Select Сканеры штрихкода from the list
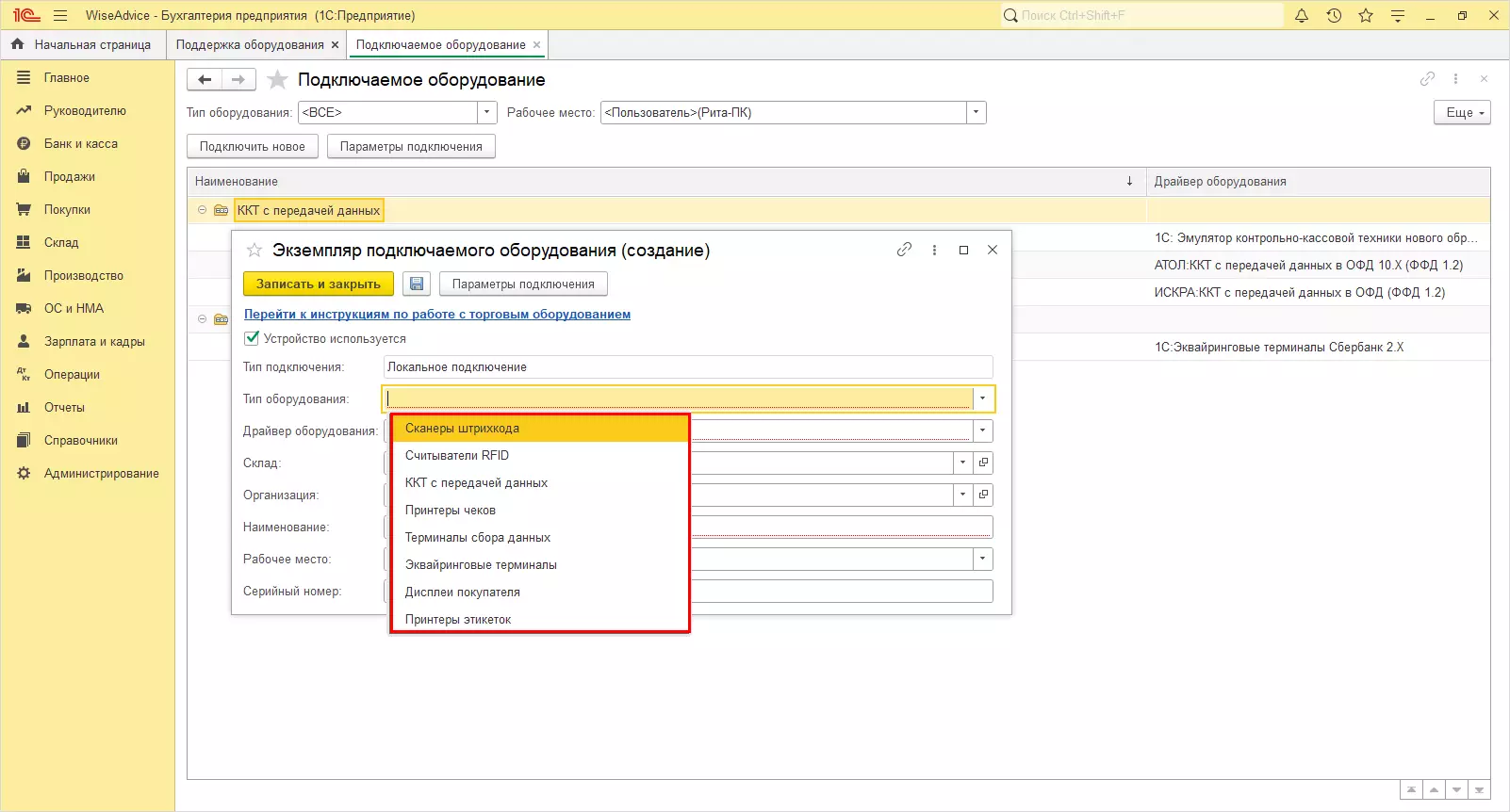The height and width of the screenshot is (812, 1510). [x=539, y=429]
